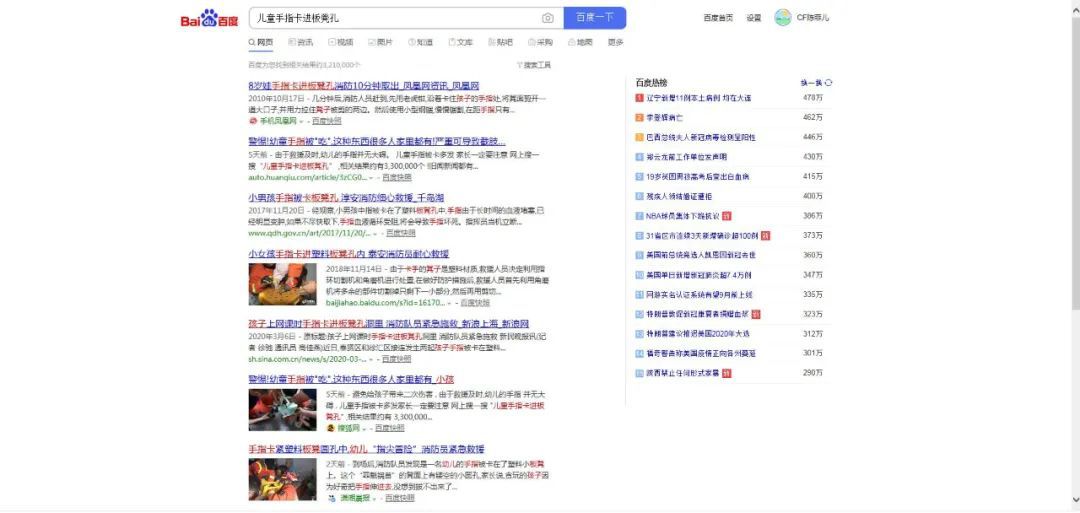Open result 小男孩手指被卡板凳孔 千岛湖
The image size is (1080, 513).
[x=348, y=198]
